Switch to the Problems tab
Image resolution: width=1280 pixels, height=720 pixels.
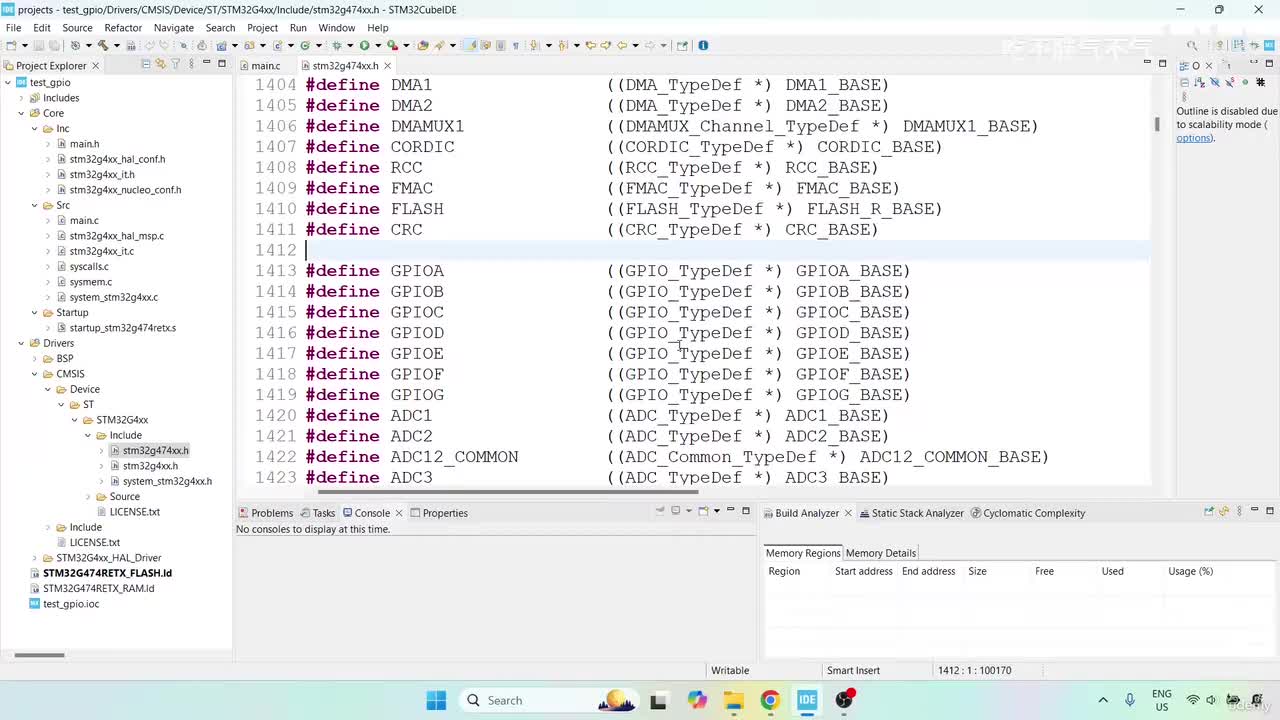[x=265, y=513]
